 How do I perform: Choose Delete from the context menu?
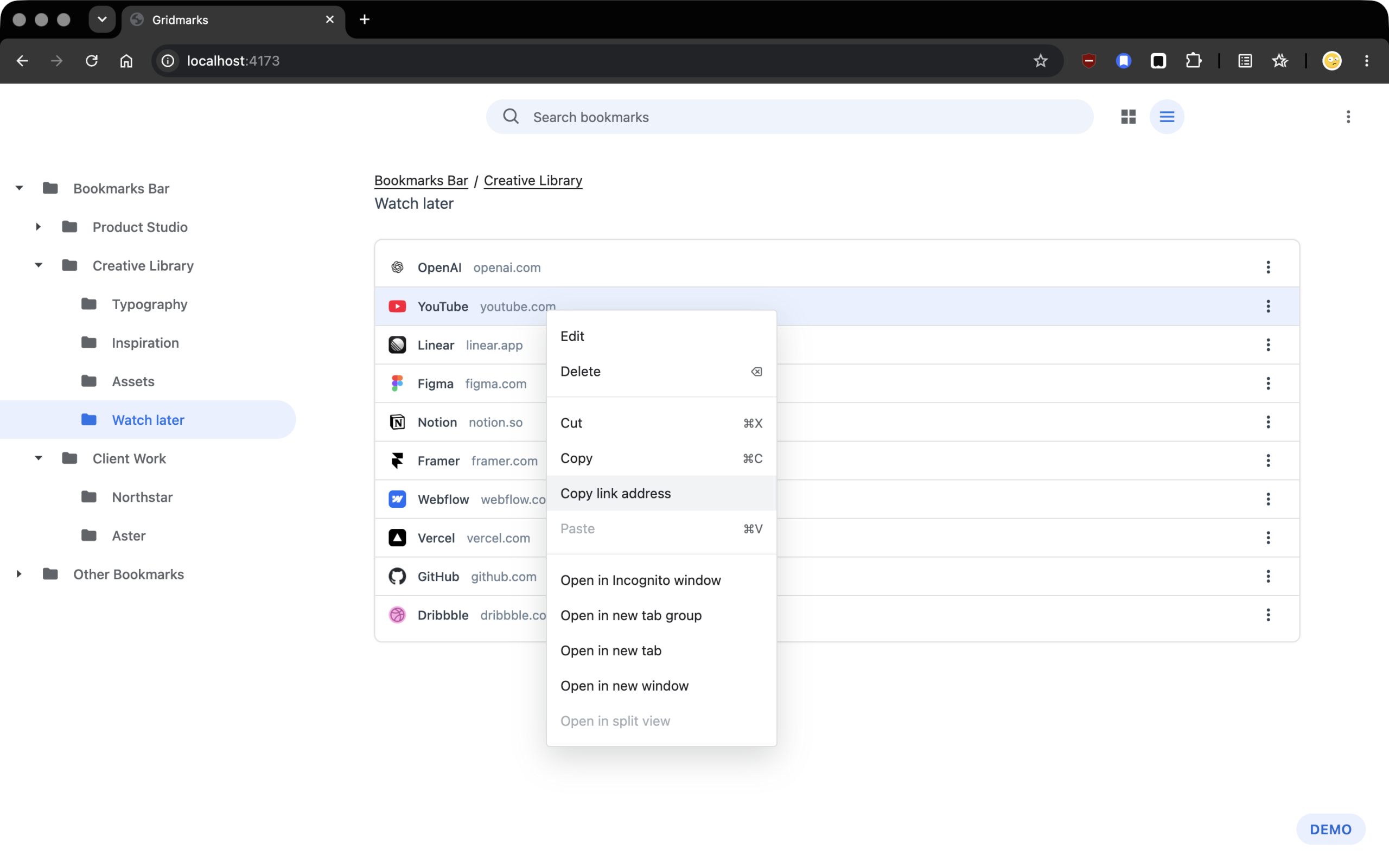(x=661, y=372)
